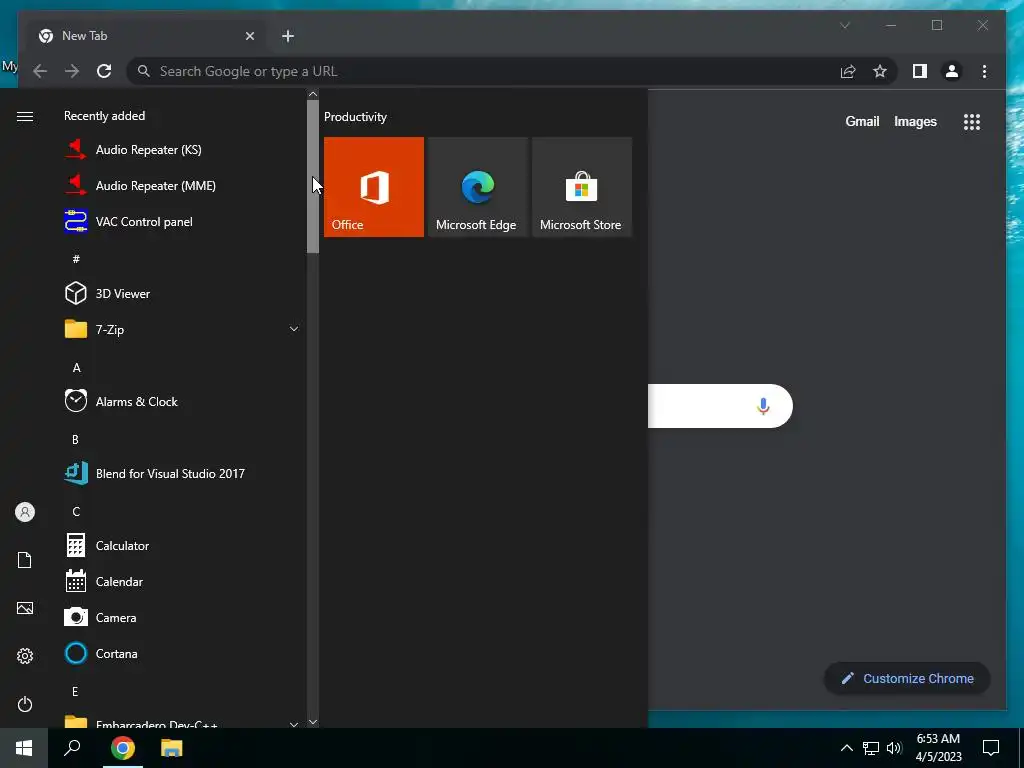The height and width of the screenshot is (768, 1024).
Task: Click the letter E group header
Action: [75, 691]
